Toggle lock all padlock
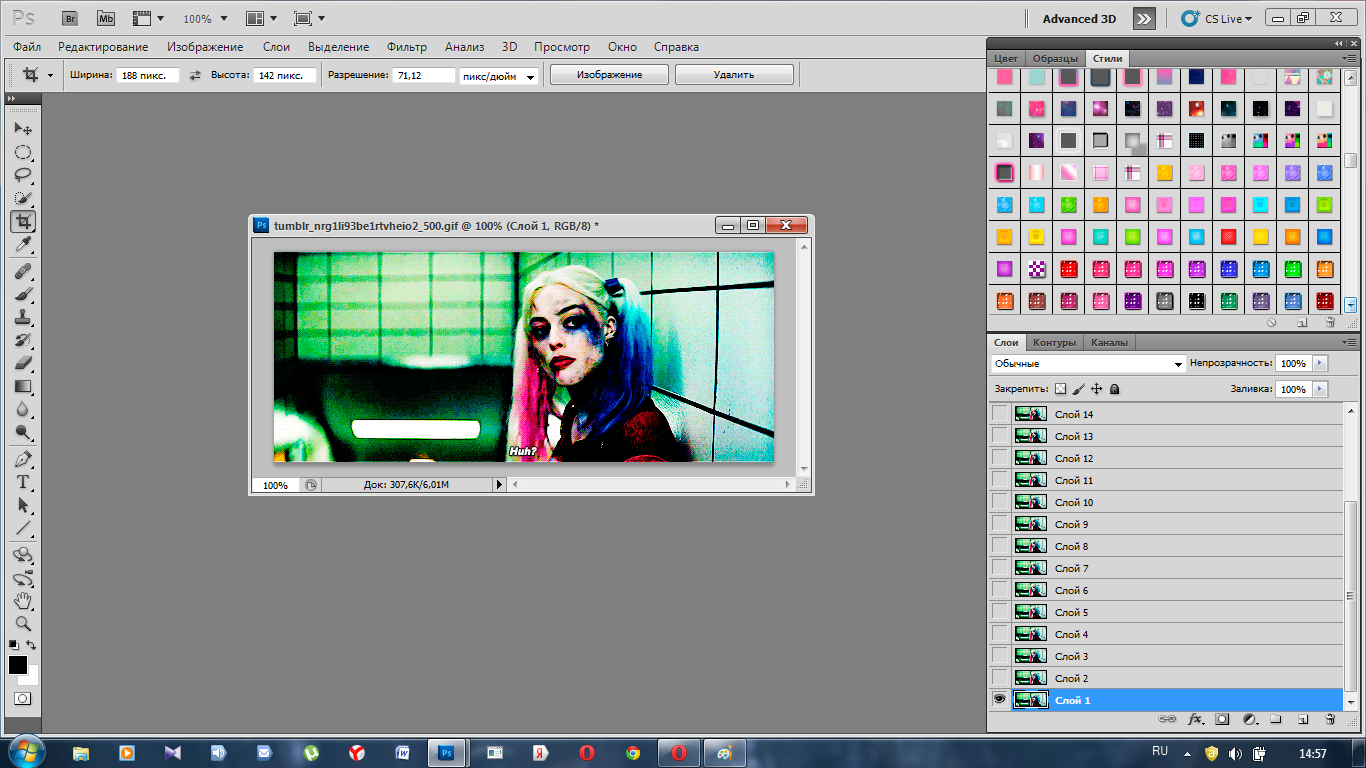The height and width of the screenshot is (768, 1366). pos(1114,389)
